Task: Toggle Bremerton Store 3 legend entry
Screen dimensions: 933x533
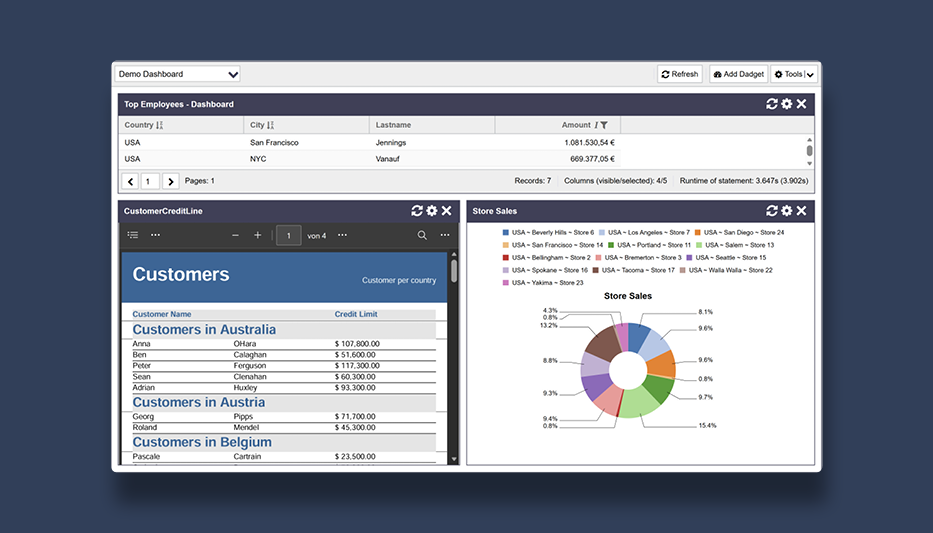Action: pyautogui.click(x=638, y=258)
